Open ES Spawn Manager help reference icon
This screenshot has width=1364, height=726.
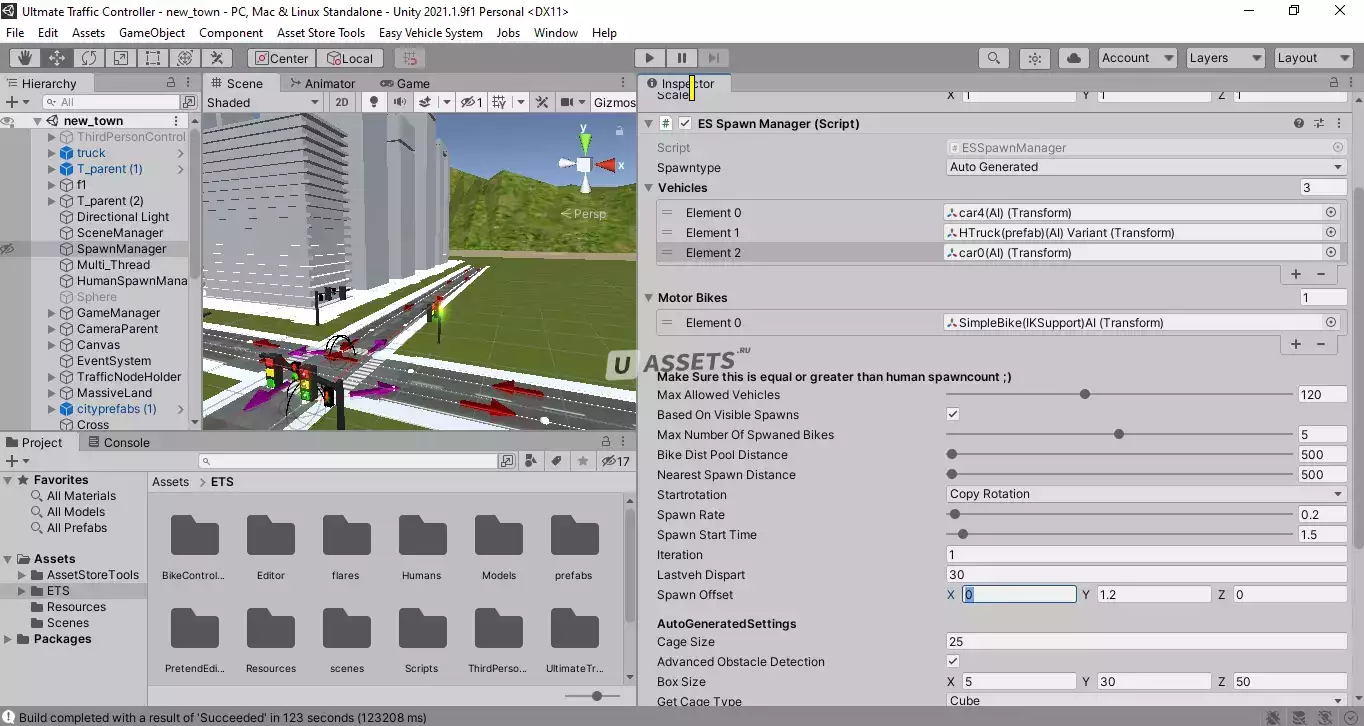click(x=1299, y=123)
